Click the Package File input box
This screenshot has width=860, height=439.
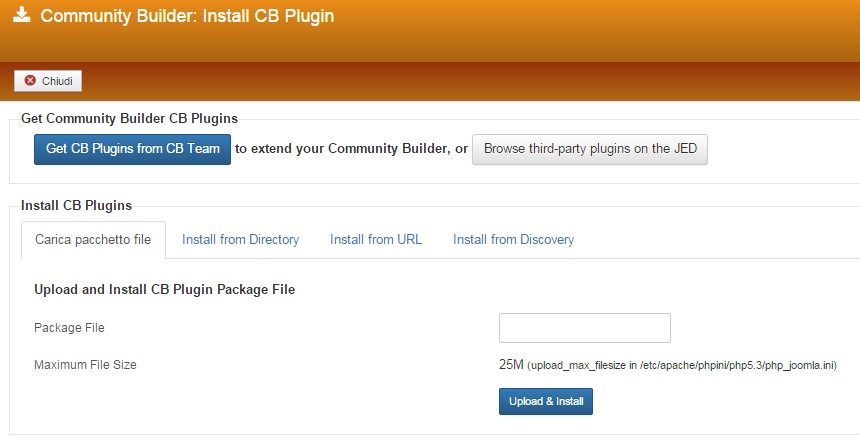(585, 328)
